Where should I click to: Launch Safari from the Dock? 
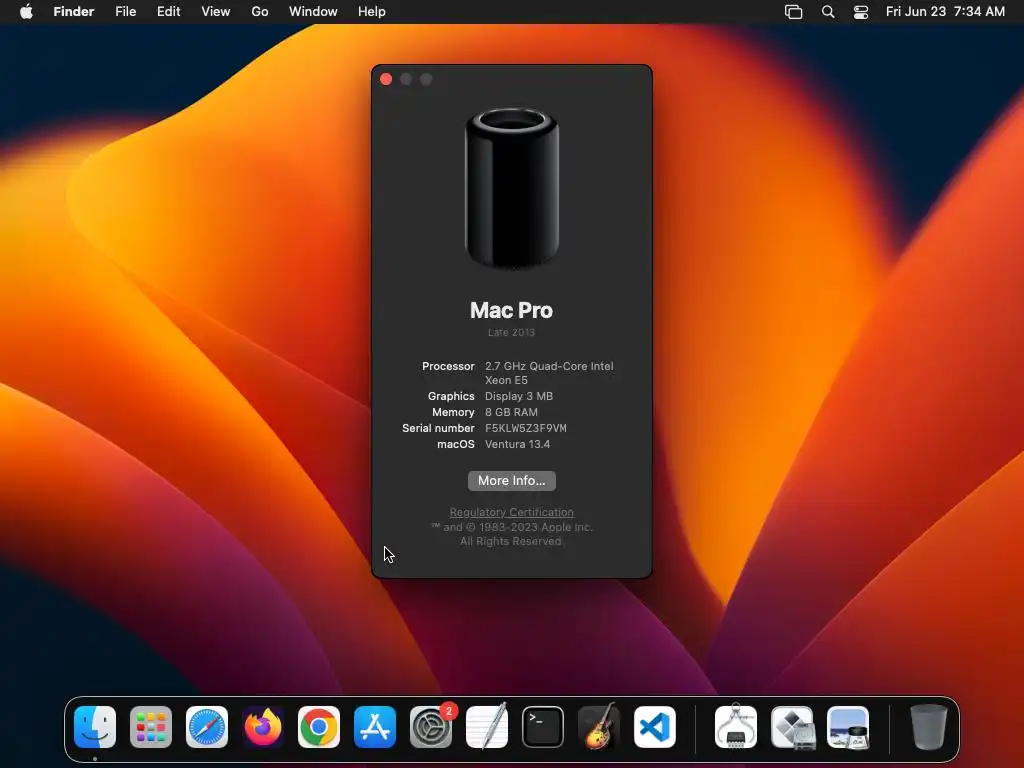[207, 727]
